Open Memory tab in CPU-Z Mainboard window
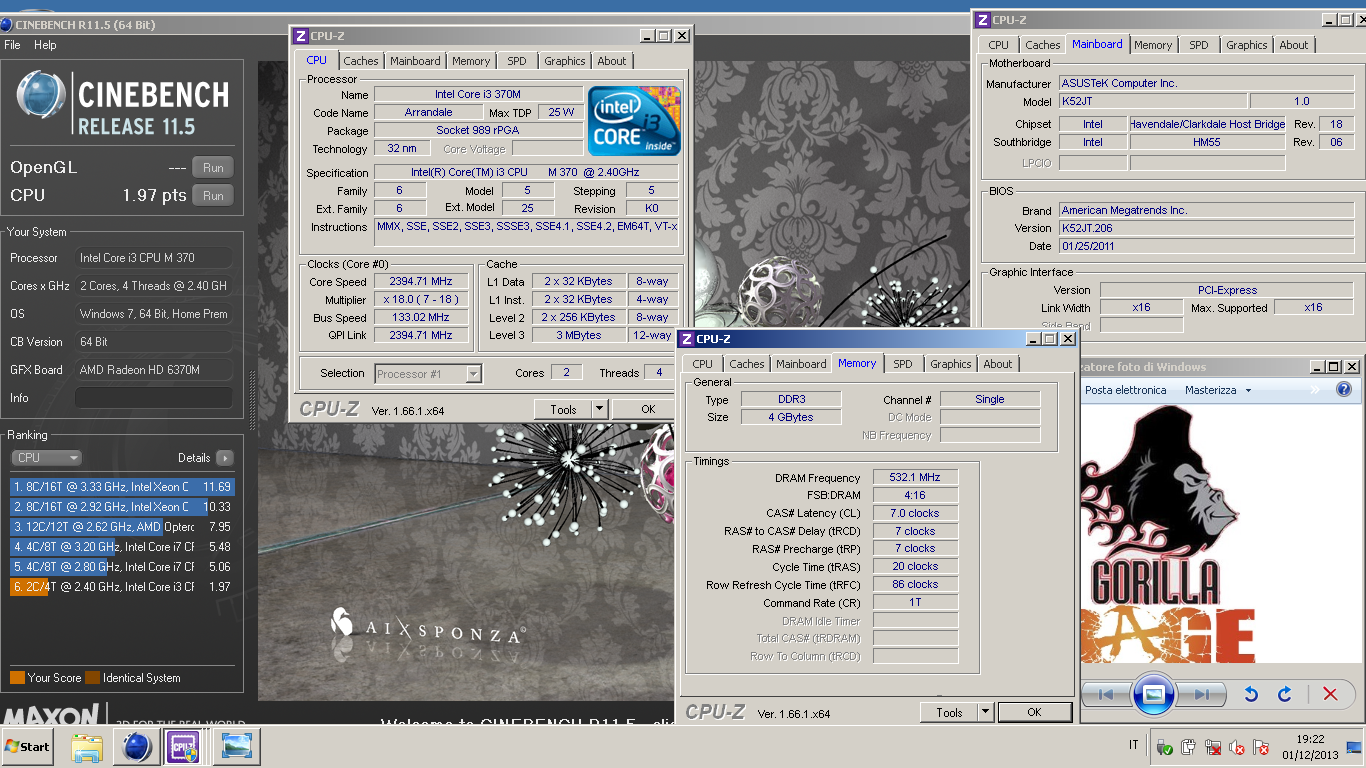1366x768 pixels. click(1153, 45)
